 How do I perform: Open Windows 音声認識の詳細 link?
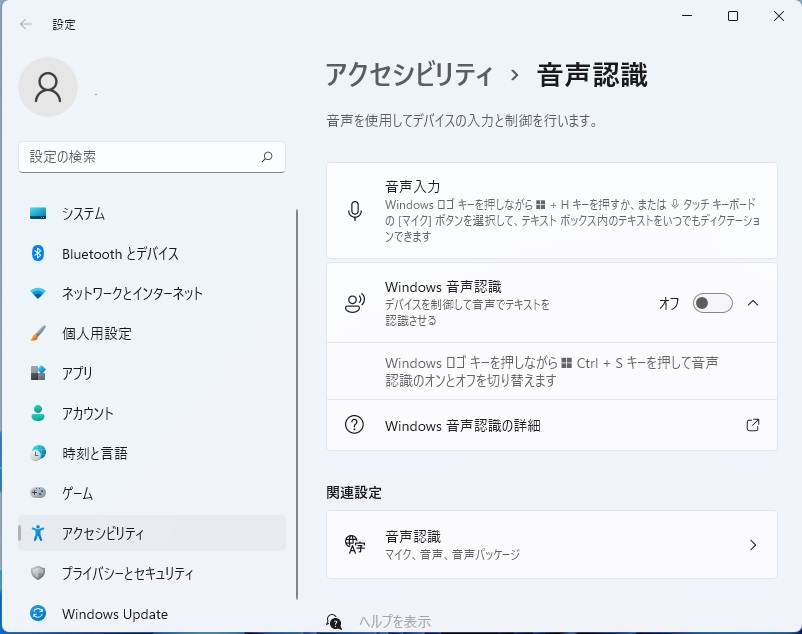pyautogui.click(x=552, y=425)
